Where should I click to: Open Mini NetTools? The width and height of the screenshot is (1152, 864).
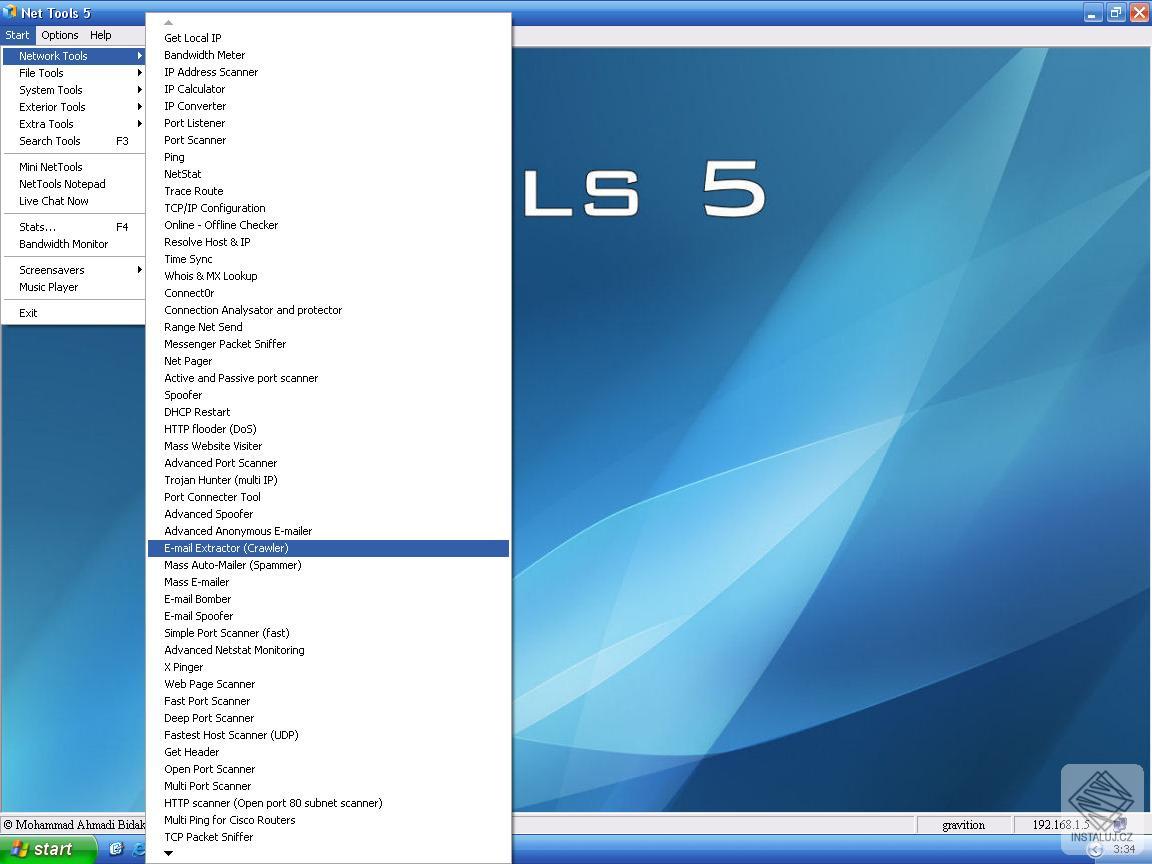pyautogui.click(x=73, y=167)
